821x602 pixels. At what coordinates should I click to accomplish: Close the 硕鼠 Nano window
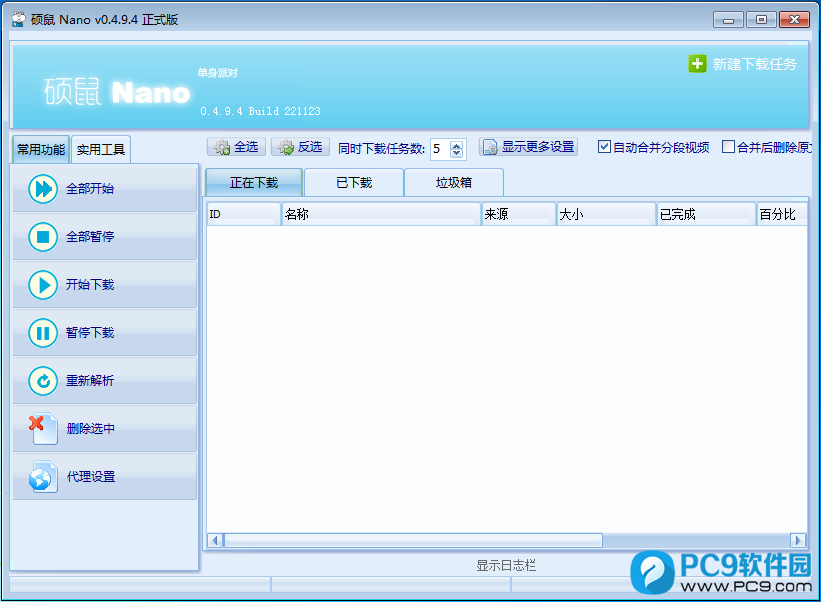click(x=794, y=20)
